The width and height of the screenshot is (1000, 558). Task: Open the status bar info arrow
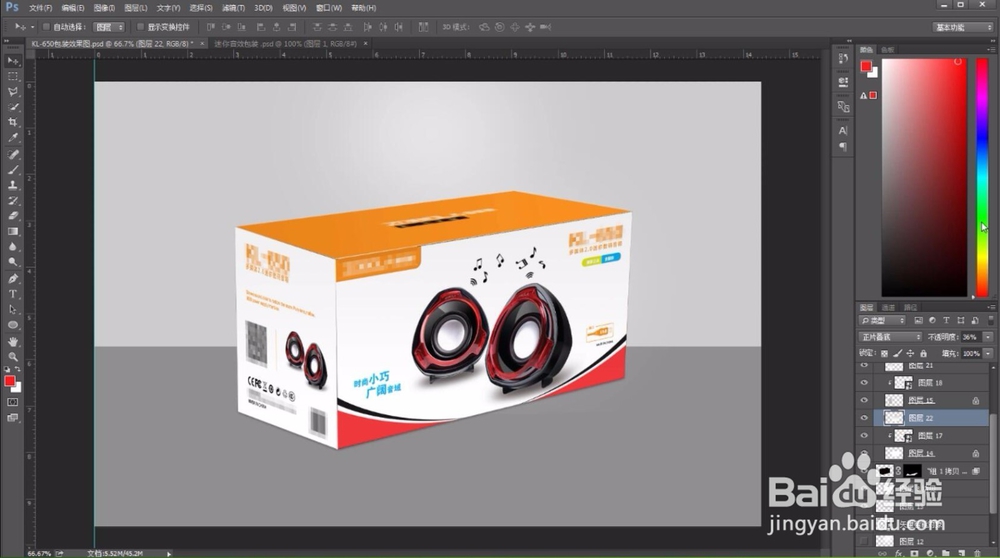coord(169,554)
